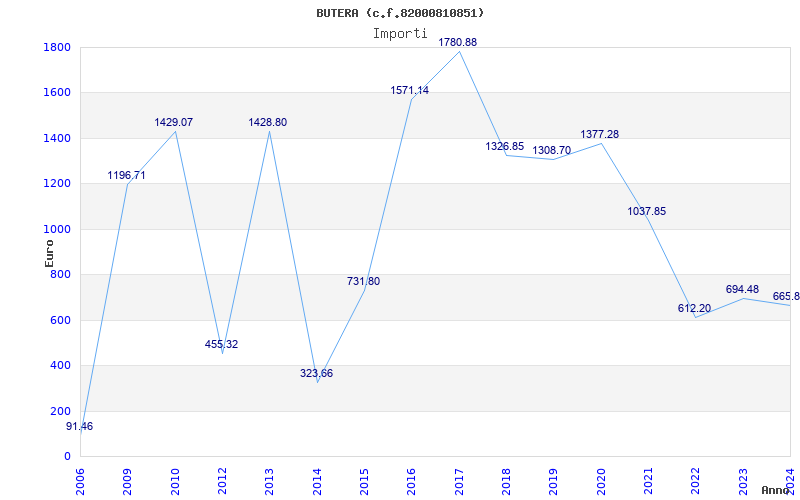The image size is (800, 500).
Task: Select the 1780.88 data label
Action: point(458,42)
